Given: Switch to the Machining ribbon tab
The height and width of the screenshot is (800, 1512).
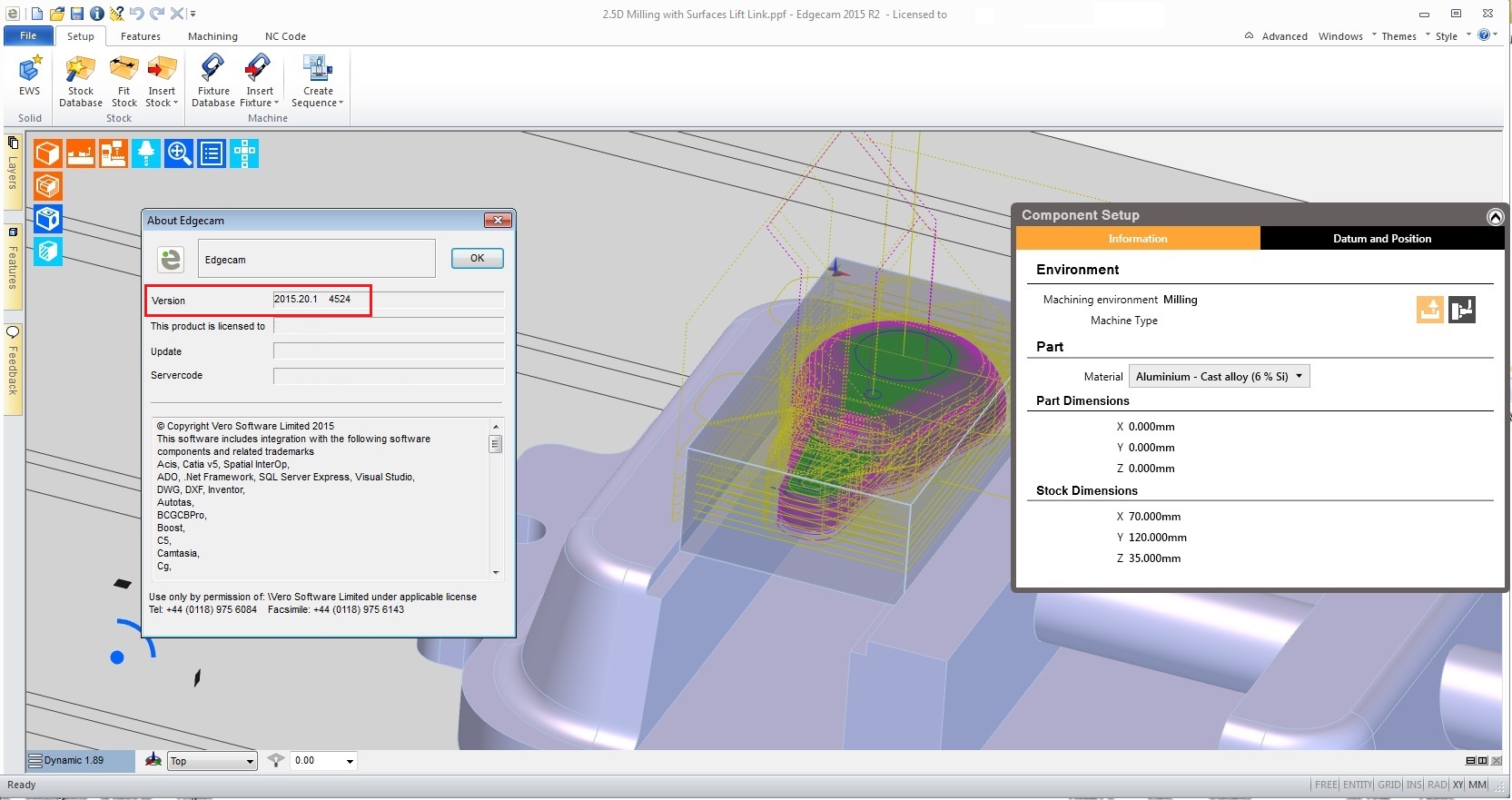Looking at the screenshot, I should click(212, 36).
